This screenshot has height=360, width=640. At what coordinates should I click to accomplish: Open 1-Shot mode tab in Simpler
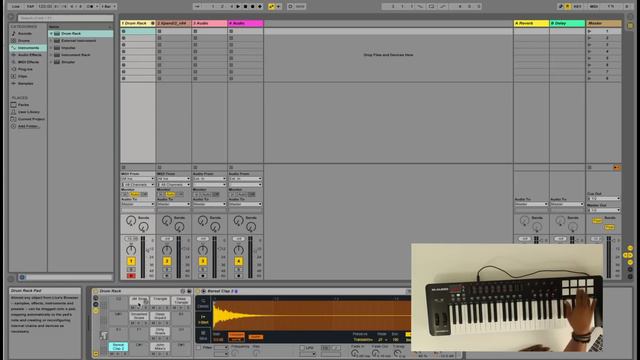(x=203, y=319)
